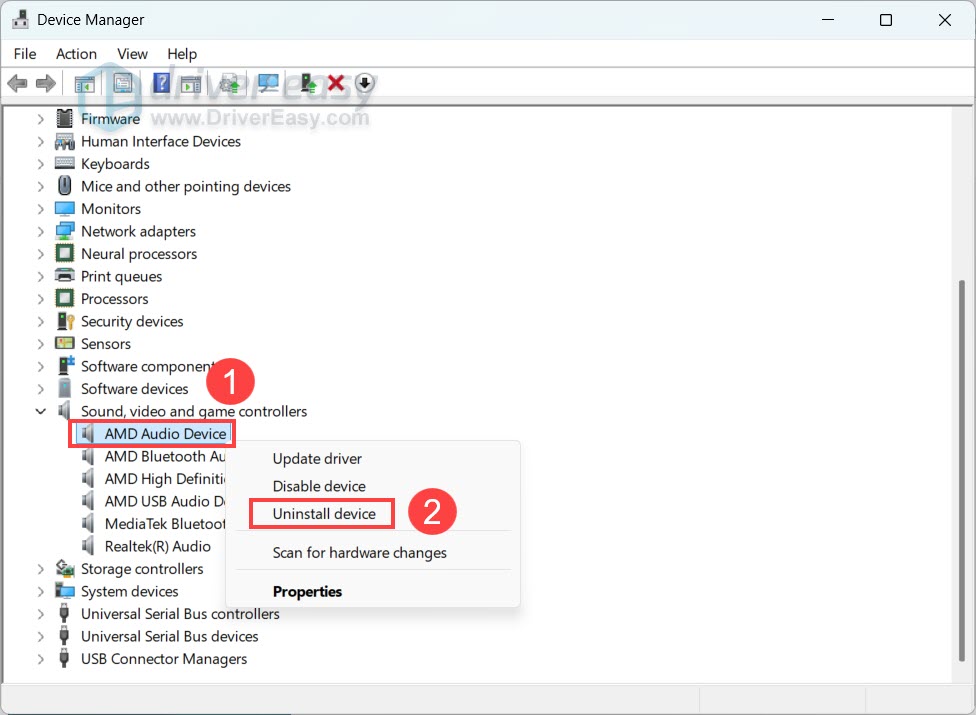Image resolution: width=976 pixels, height=715 pixels.
Task: Click the Device Manager title bar icon
Action: tap(21, 19)
